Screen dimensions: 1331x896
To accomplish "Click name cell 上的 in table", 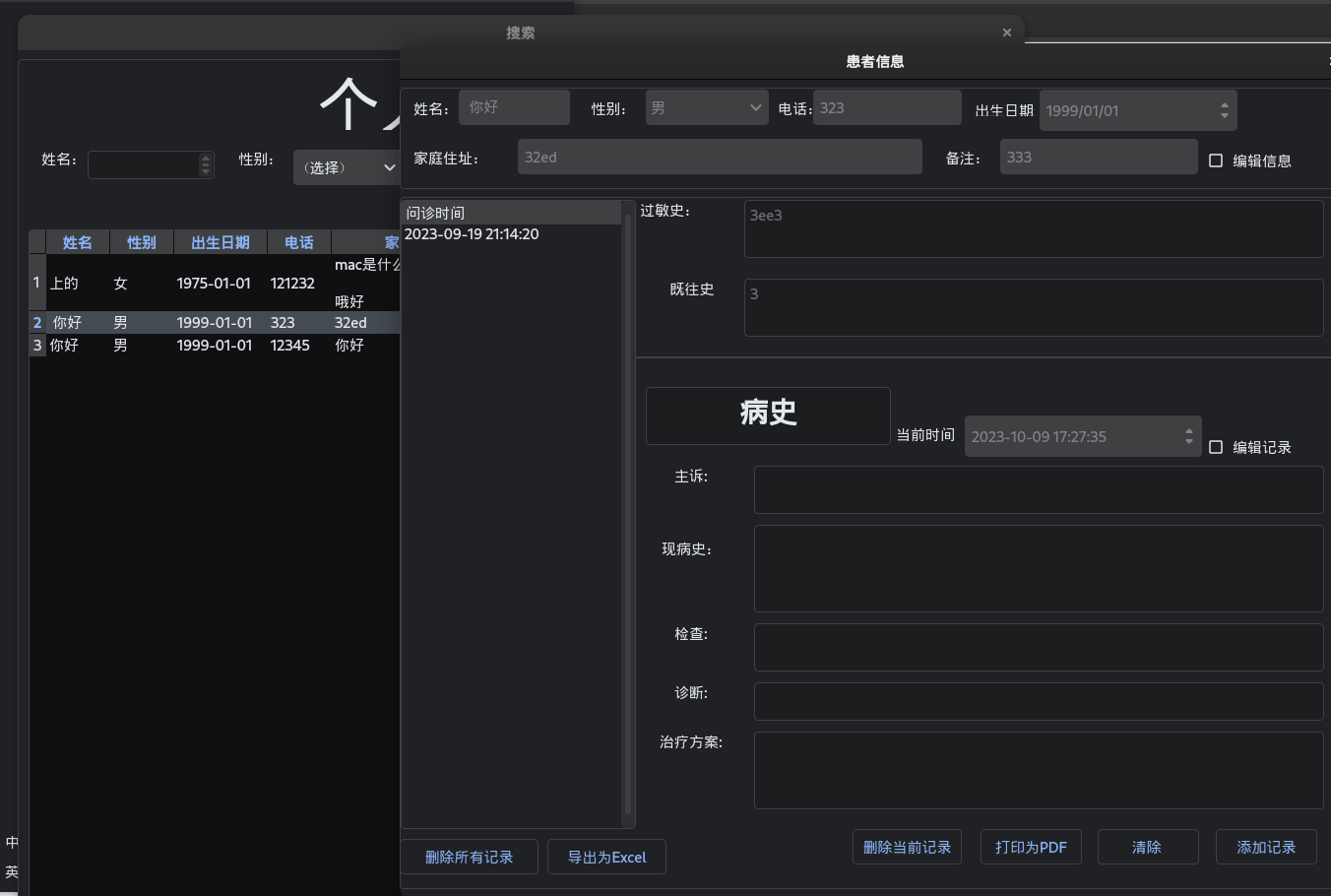I will pos(78,284).
